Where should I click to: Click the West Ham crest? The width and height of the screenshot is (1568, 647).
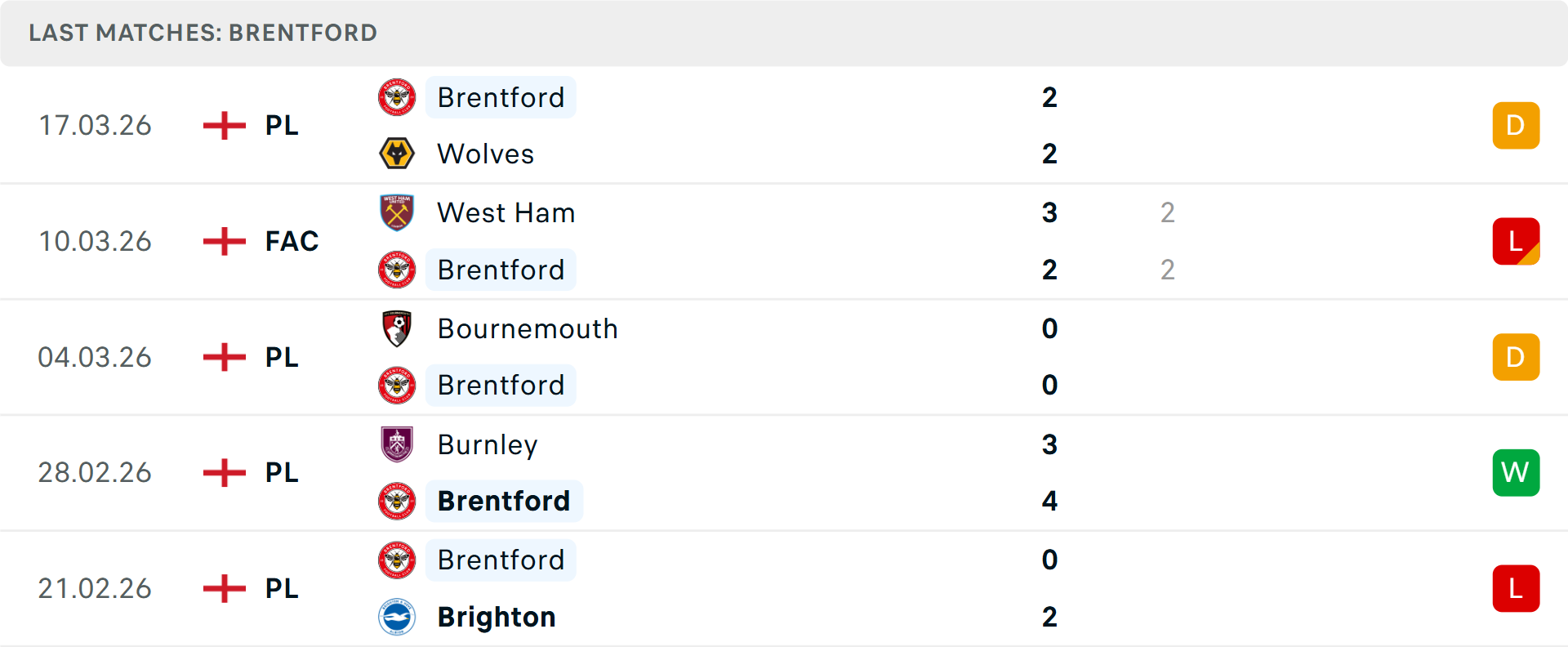click(x=397, y=212)
